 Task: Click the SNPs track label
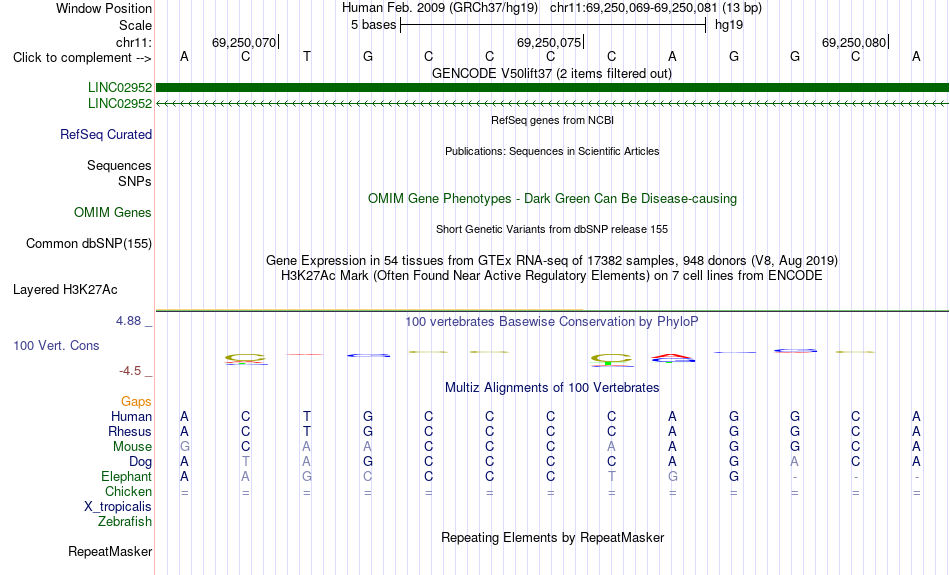(x=135, y=181)
